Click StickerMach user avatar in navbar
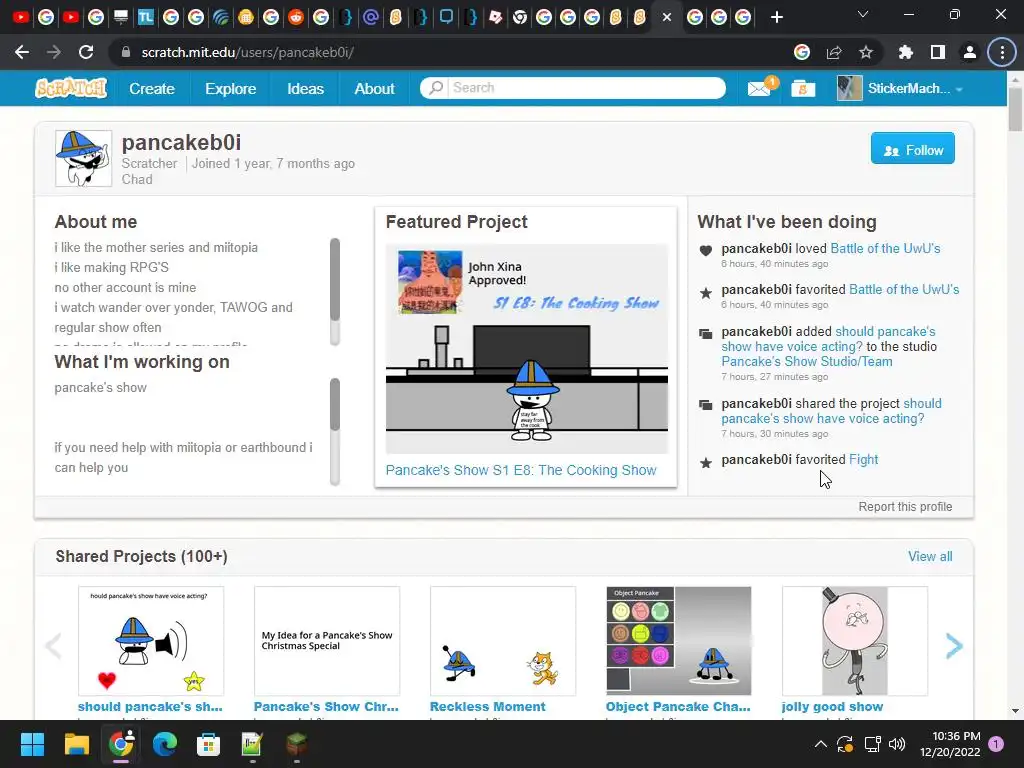 pyautogui.click(x=849, y=88)
